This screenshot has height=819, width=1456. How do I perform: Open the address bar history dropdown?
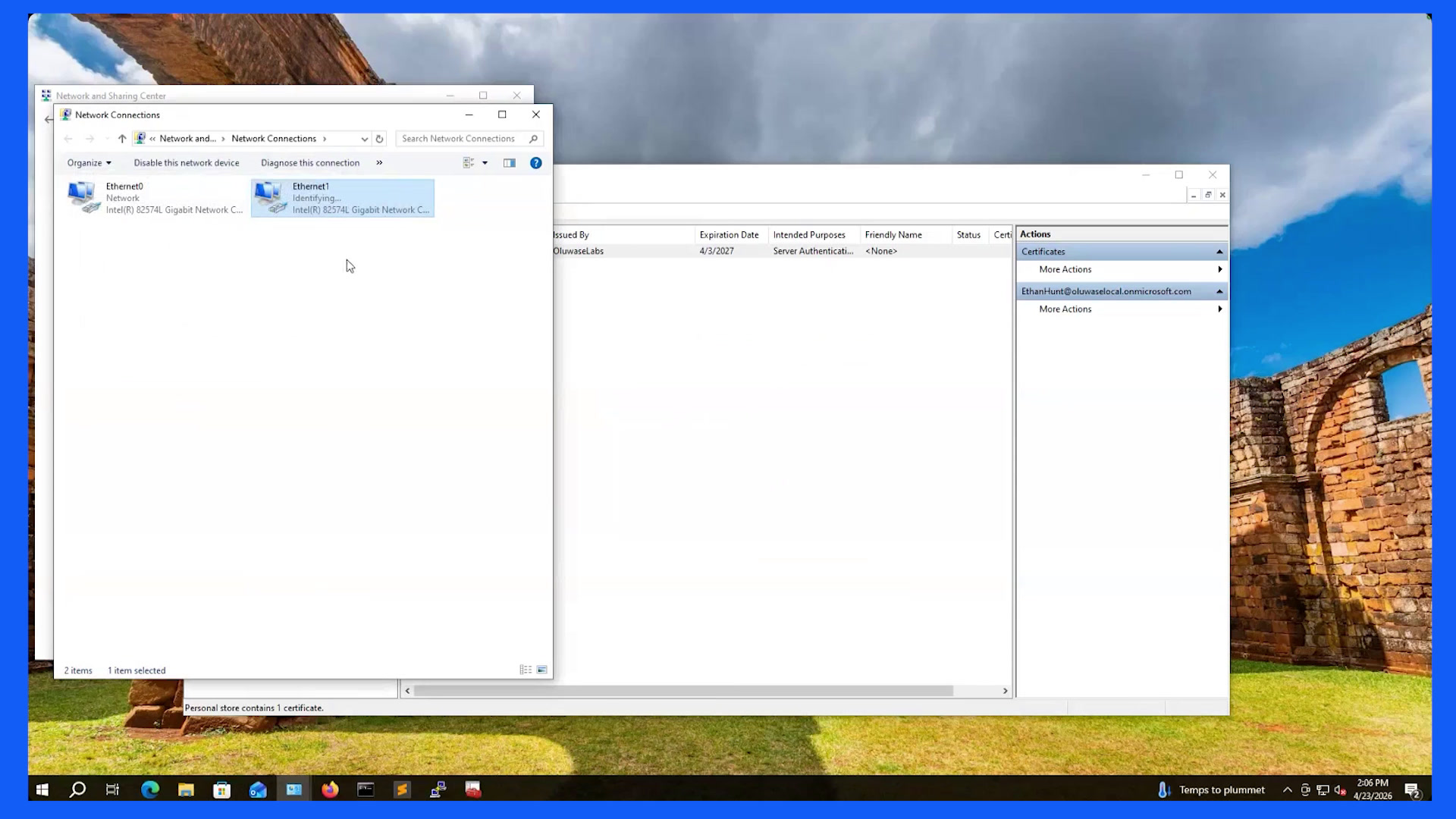point(365,139)
